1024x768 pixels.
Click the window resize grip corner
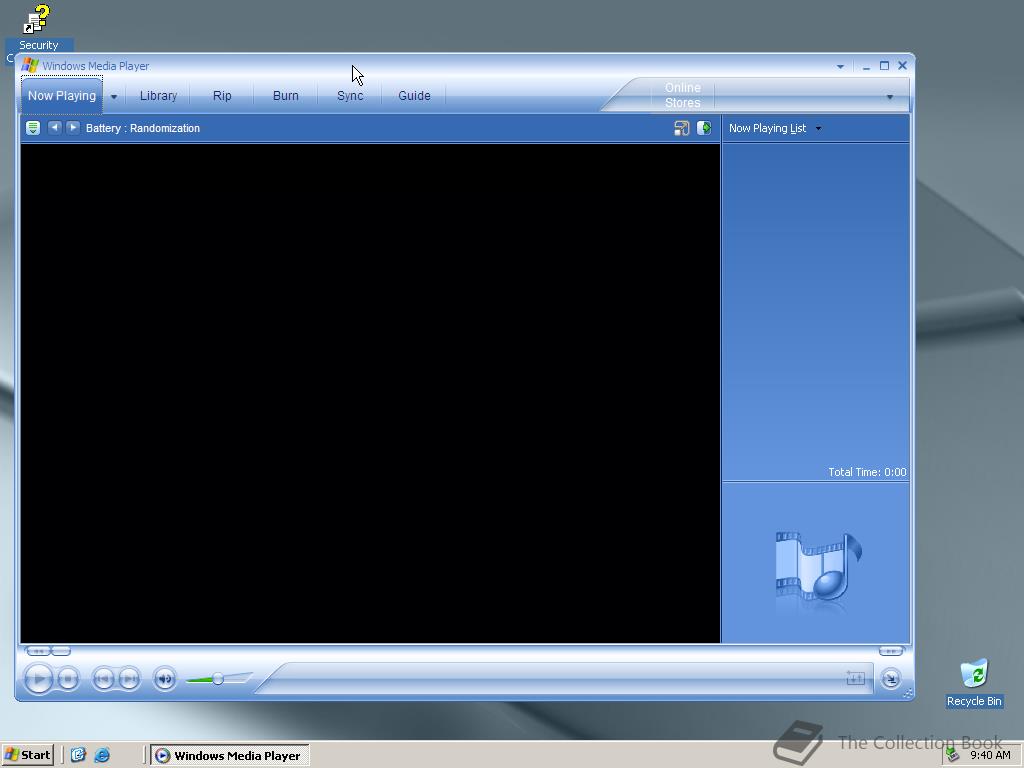[907, 694]
